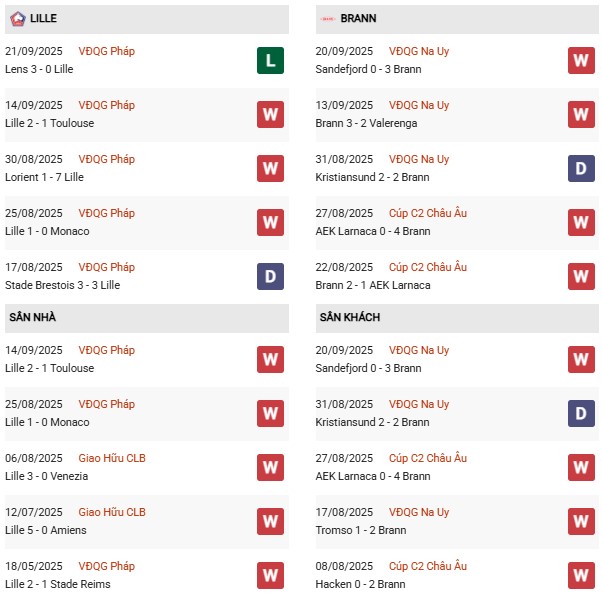
Task: Click the W badge for Lorient 1-7 Lille
Action: tap(270, 169)
